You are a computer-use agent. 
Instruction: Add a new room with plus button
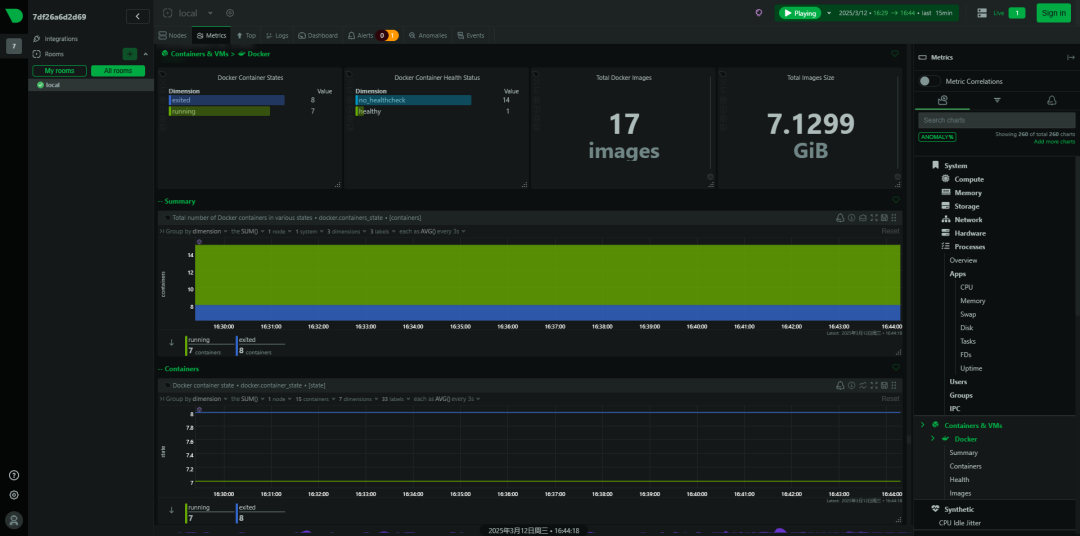coord(130,54)
